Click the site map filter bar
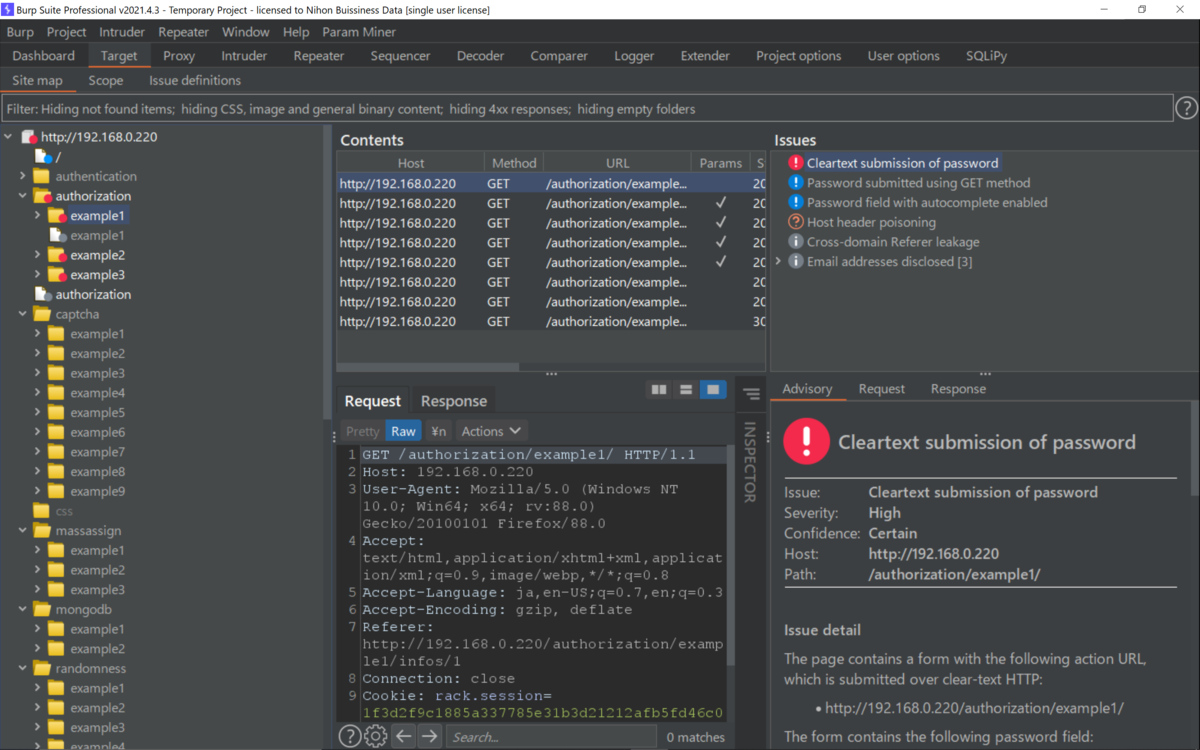 pos(586,109)
